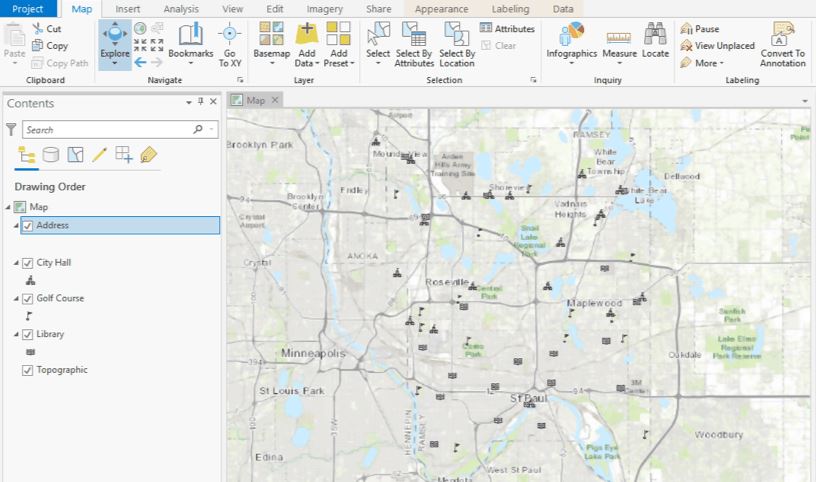The image size is (816, 482).
Task: Collapse the Map tree node
Action: pos(8,207)
